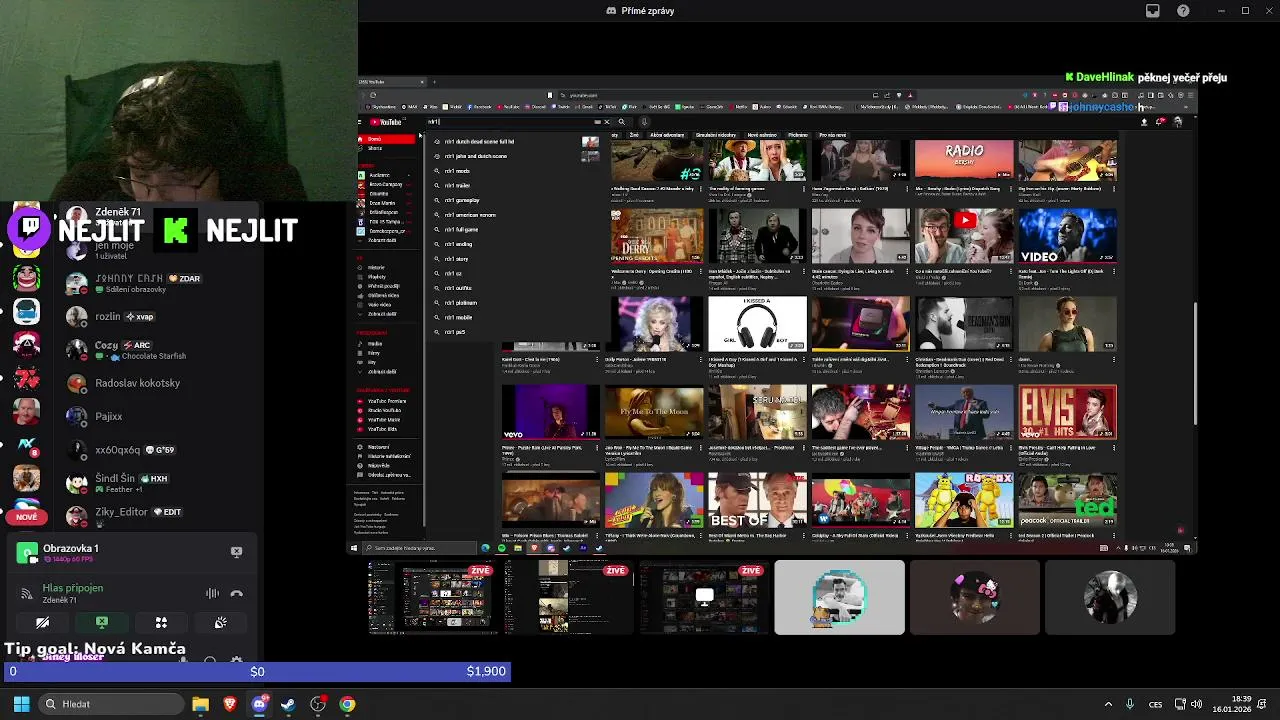
Task: Open volume control in system tray
Action: point(1196,704)
